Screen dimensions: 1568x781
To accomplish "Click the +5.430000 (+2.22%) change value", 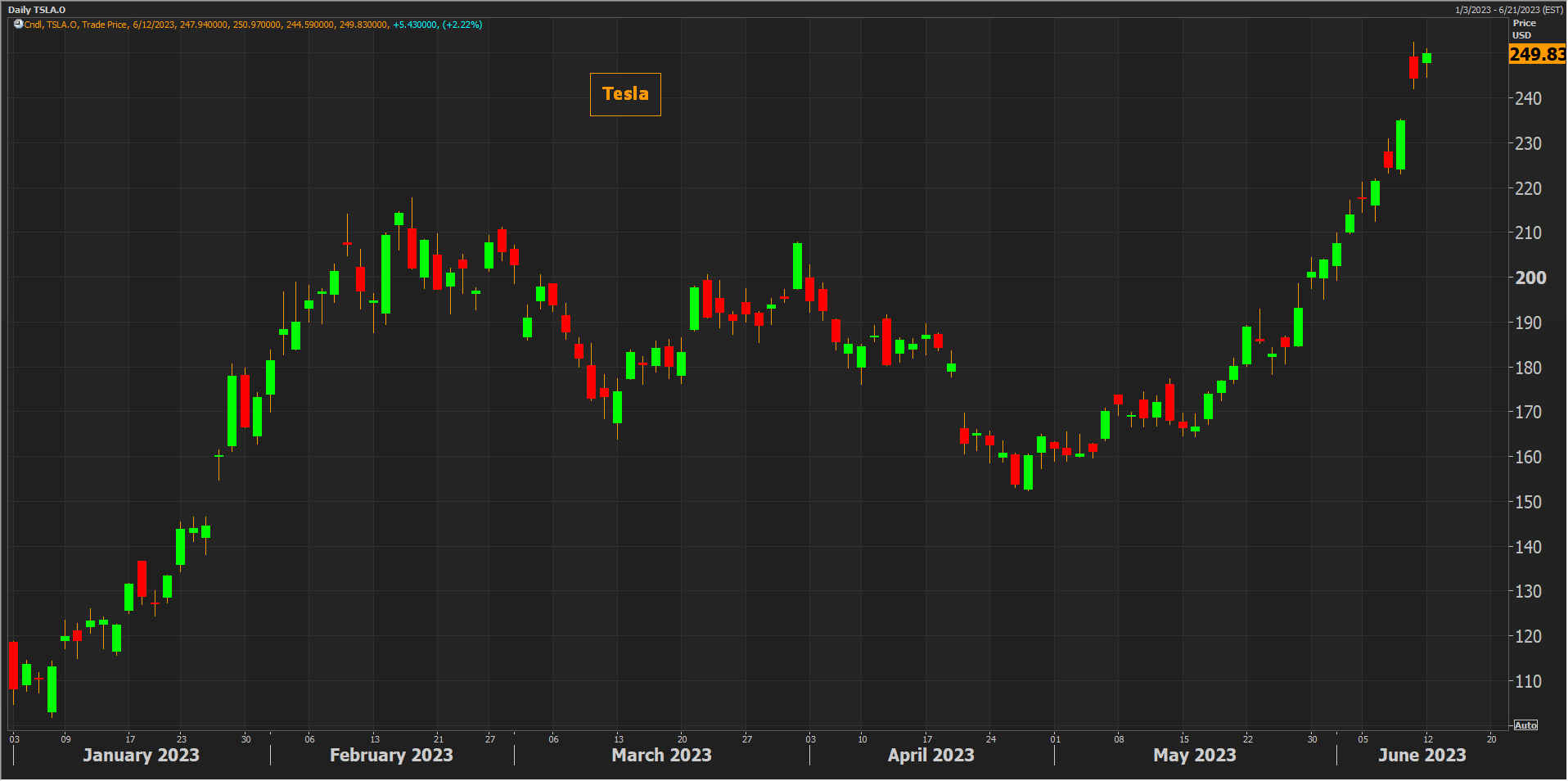I will click(x=437, y=25).
